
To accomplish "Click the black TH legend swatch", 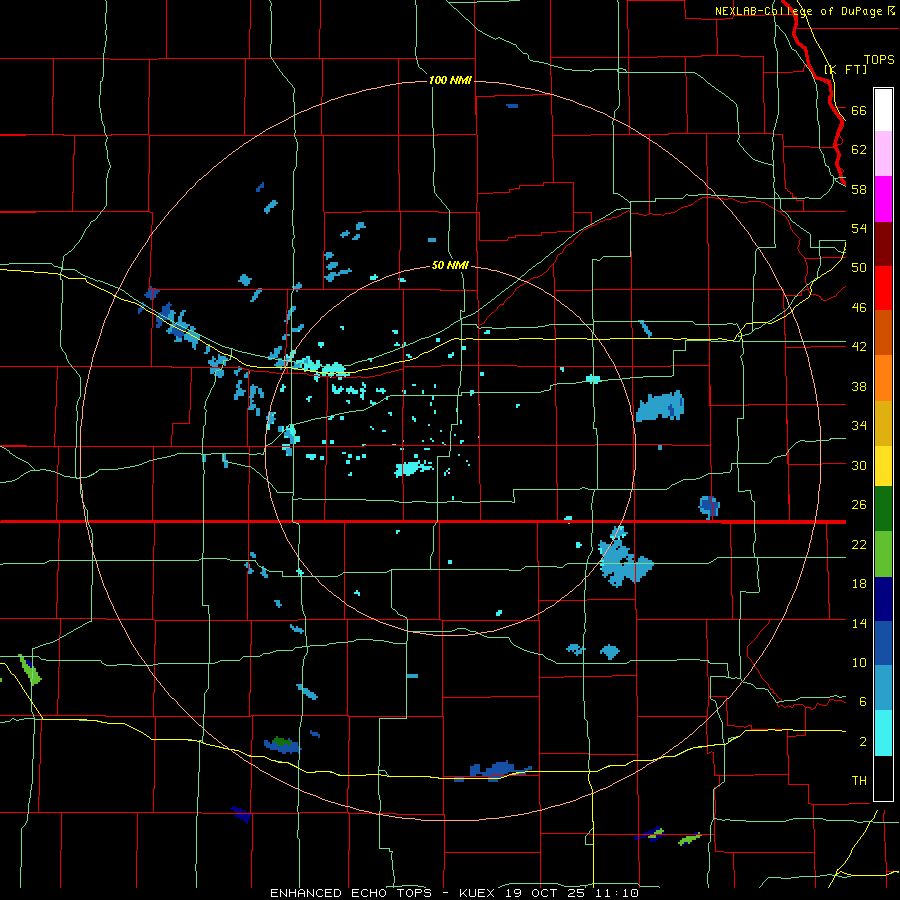I will point(883,777).
